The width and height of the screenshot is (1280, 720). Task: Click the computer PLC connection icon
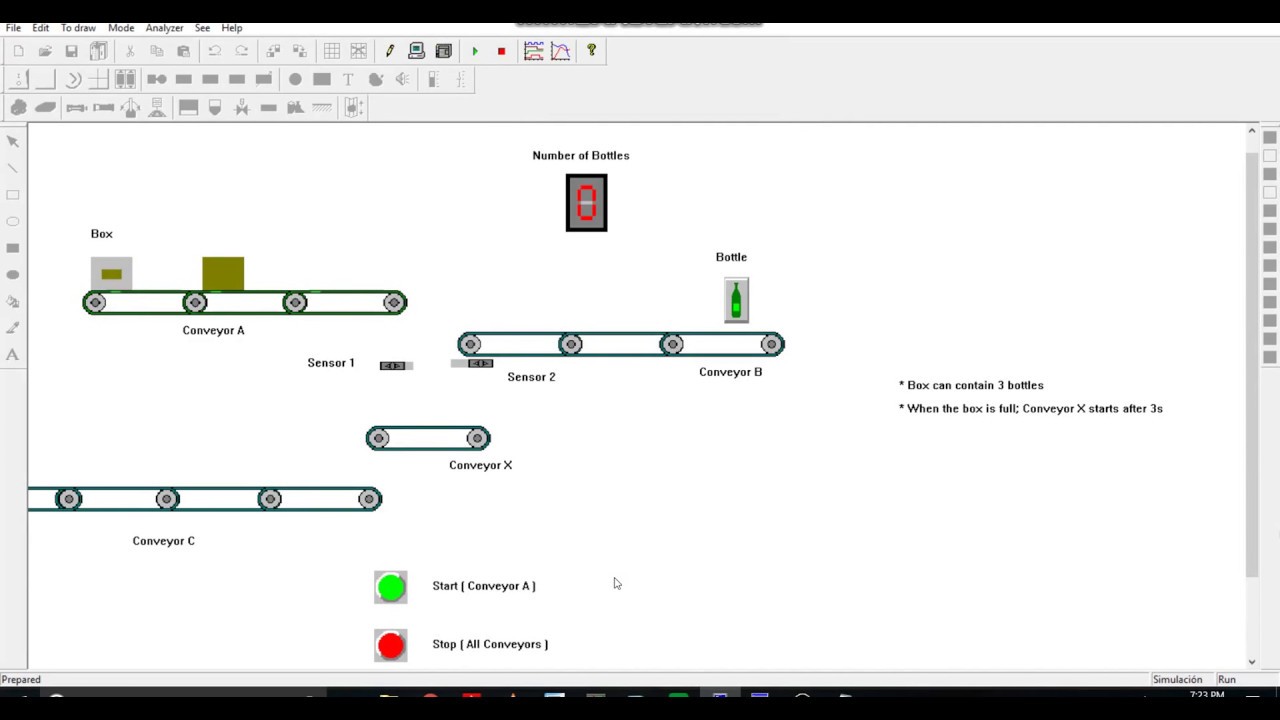[416, 51]
